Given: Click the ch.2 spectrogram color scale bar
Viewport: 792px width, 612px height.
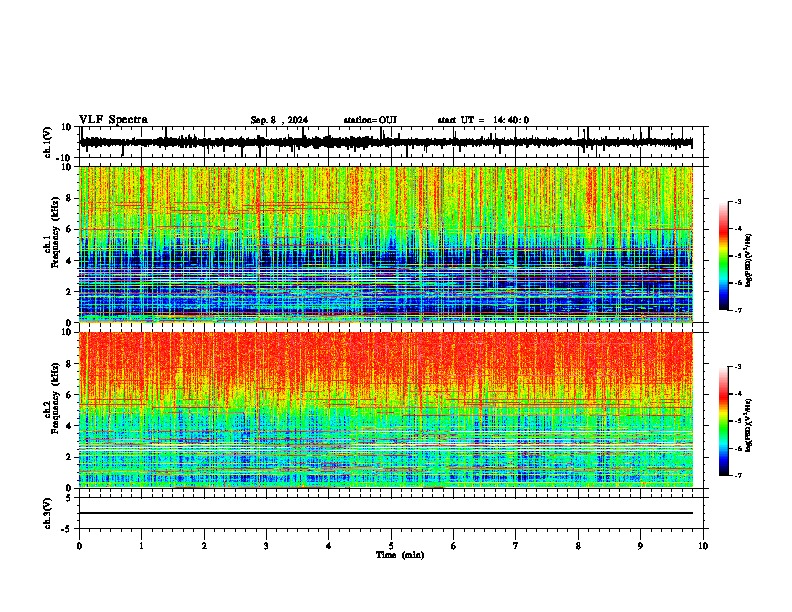Looking at the screenshot, I should click(723, 421).
